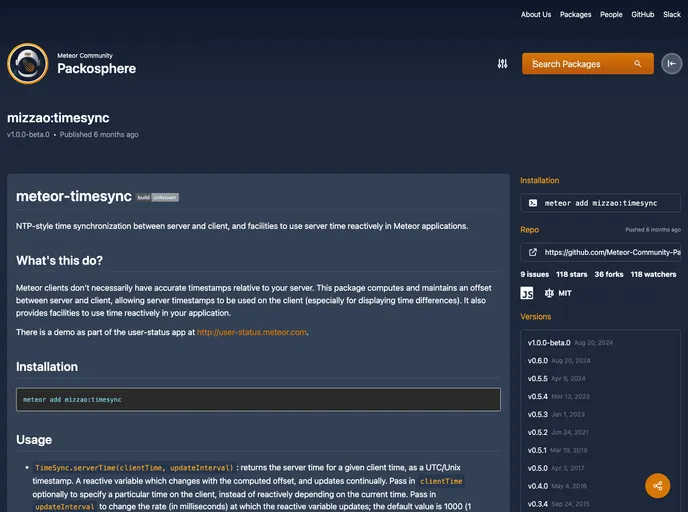This screenshot has width=688, height=512.
Task: Open the search filter sliders icon
Action: coord(502,64)
